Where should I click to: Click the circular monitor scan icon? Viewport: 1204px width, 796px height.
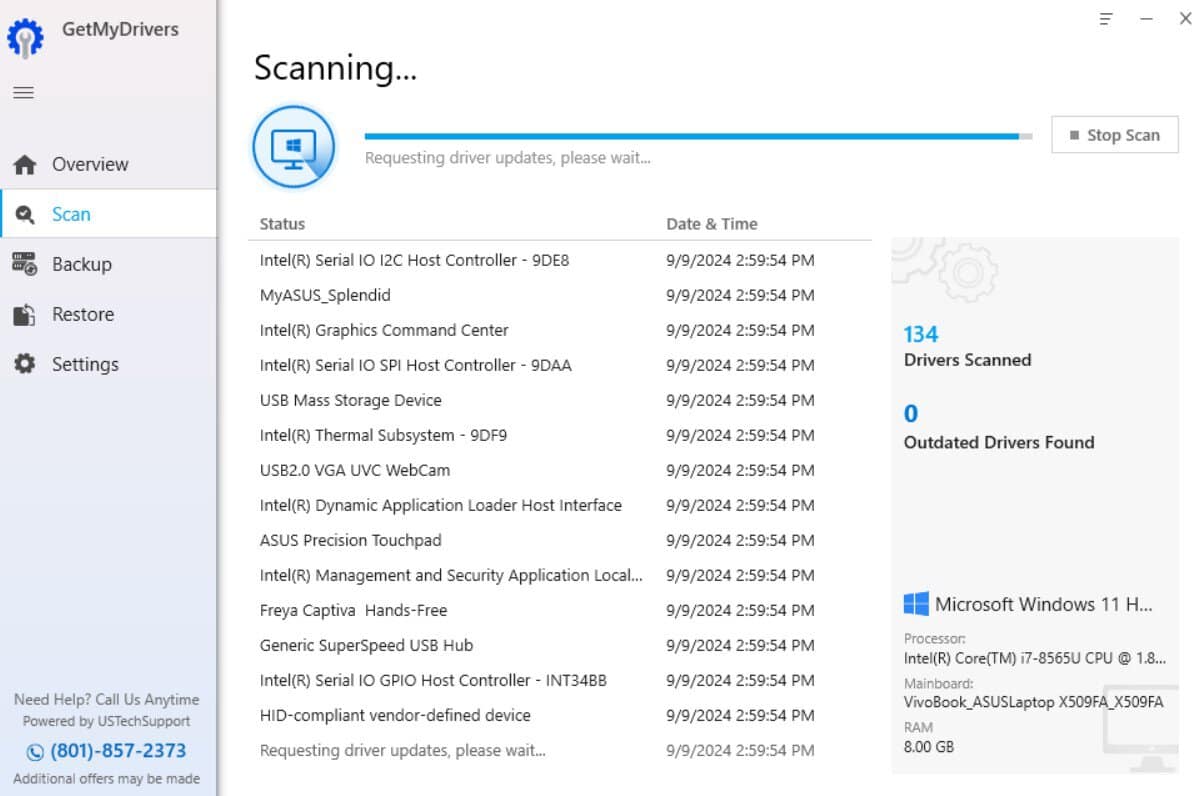coord(294,147)
